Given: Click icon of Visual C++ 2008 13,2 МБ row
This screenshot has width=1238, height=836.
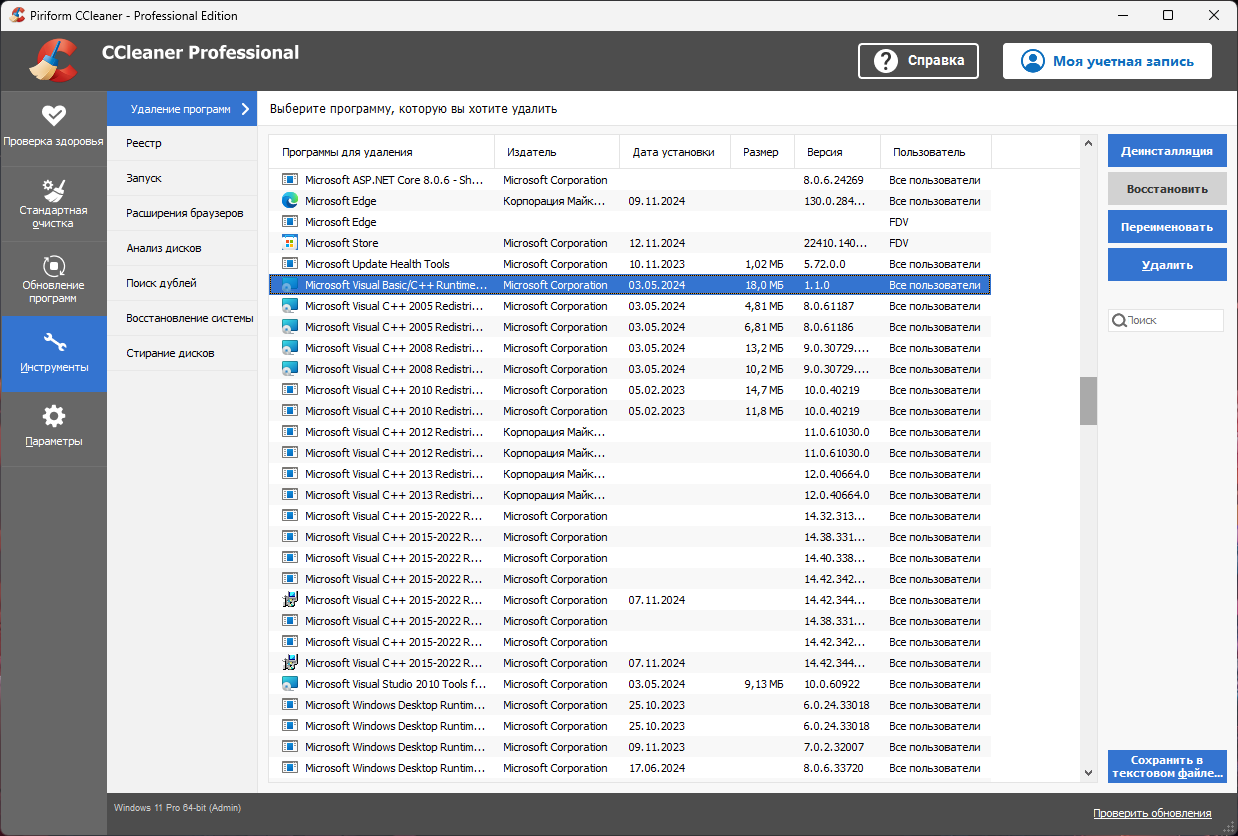Looking at the screenshot, I should 290,348.
